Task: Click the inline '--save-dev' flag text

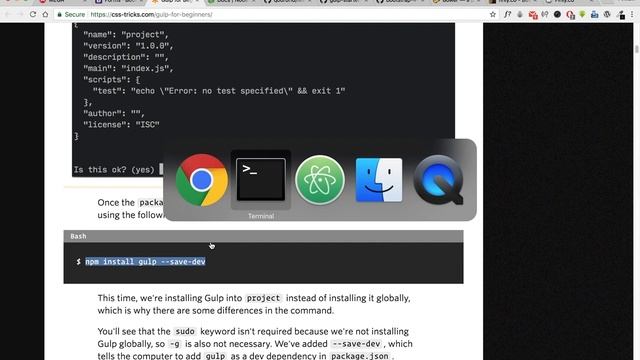Action: click(356, 344)
